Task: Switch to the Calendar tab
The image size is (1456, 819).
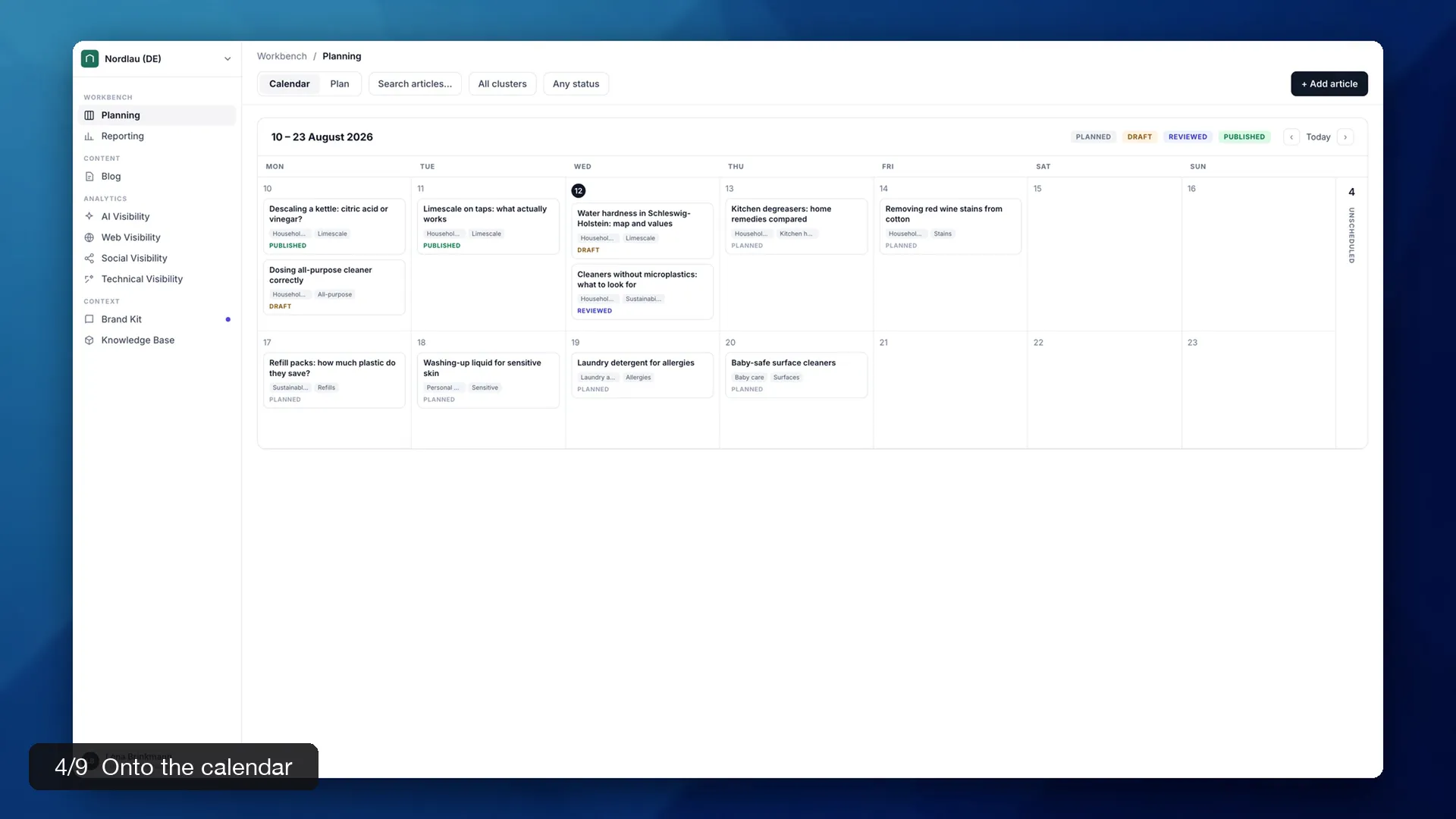Action: coord(290,84)
